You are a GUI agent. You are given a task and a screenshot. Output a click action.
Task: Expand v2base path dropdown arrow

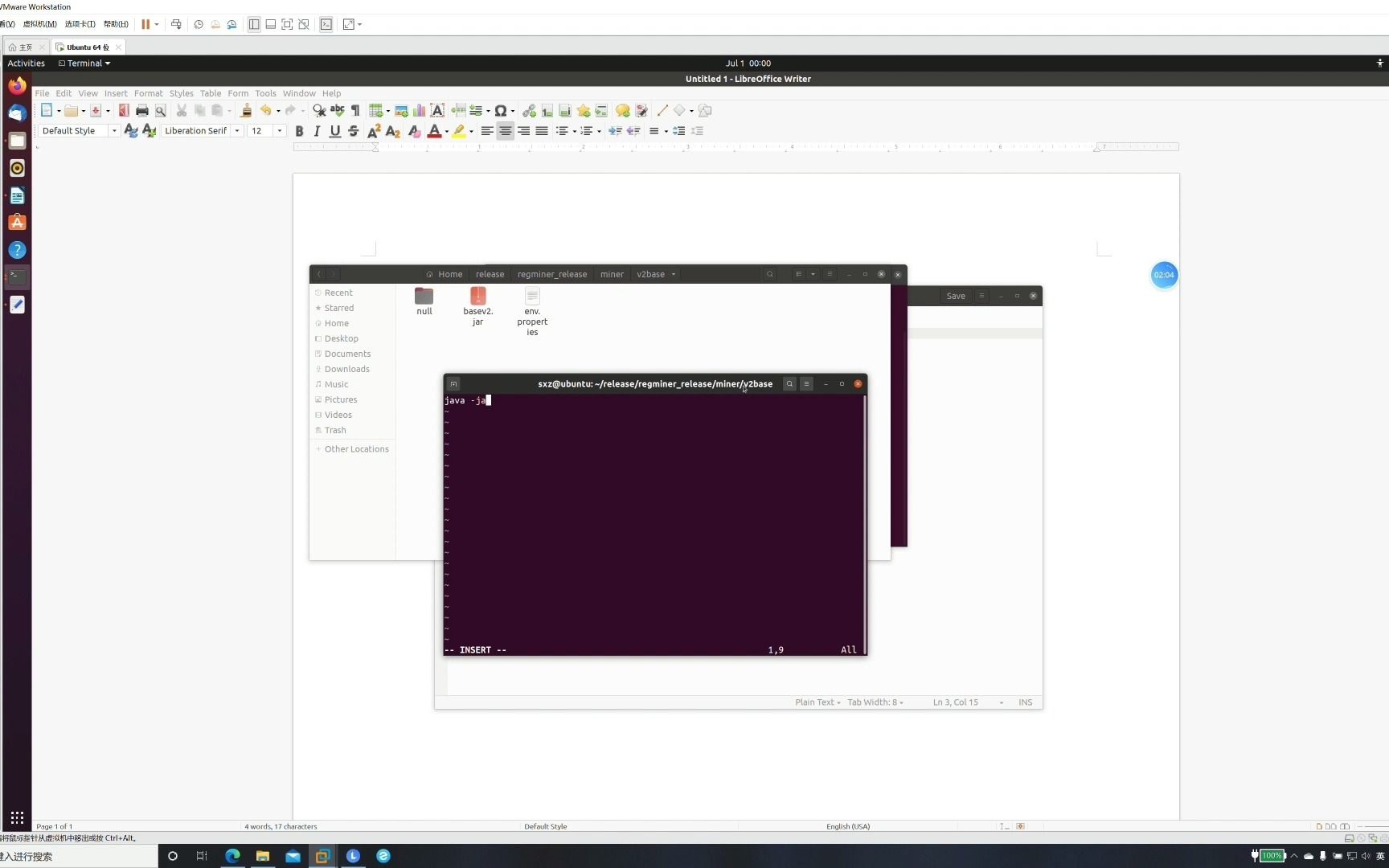(x=674, y=274)
